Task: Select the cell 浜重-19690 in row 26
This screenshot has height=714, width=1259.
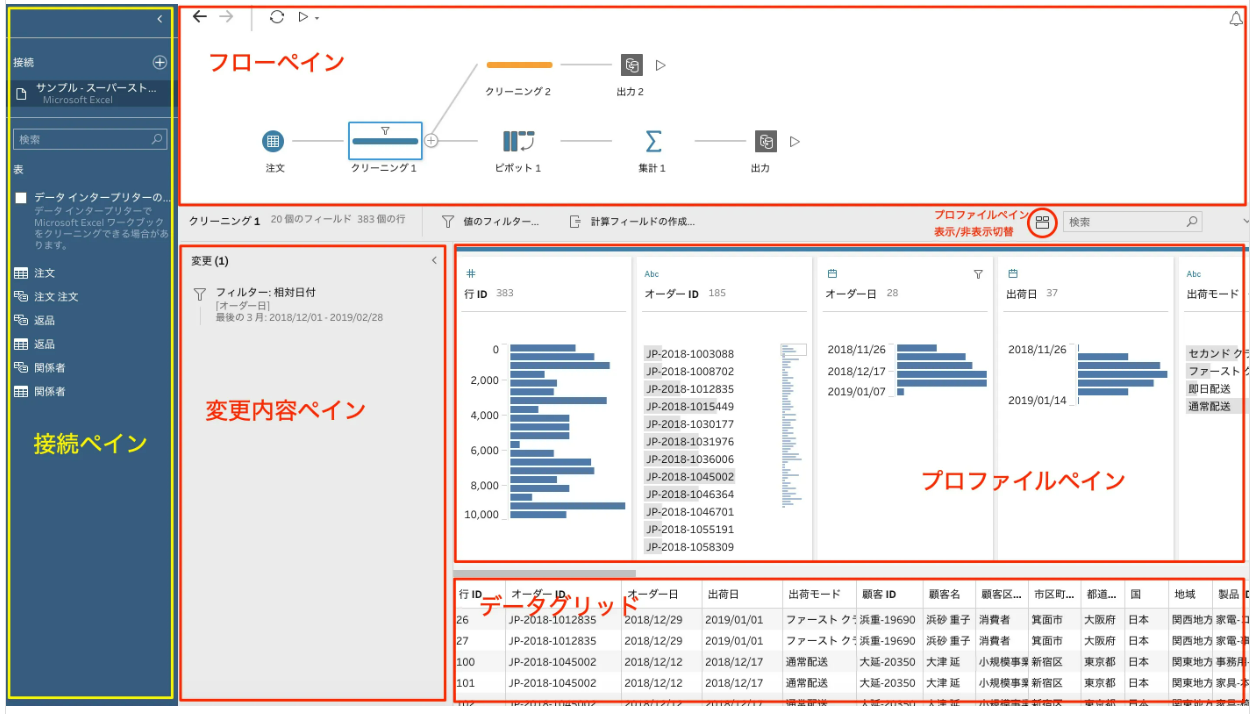Action: 887,620
